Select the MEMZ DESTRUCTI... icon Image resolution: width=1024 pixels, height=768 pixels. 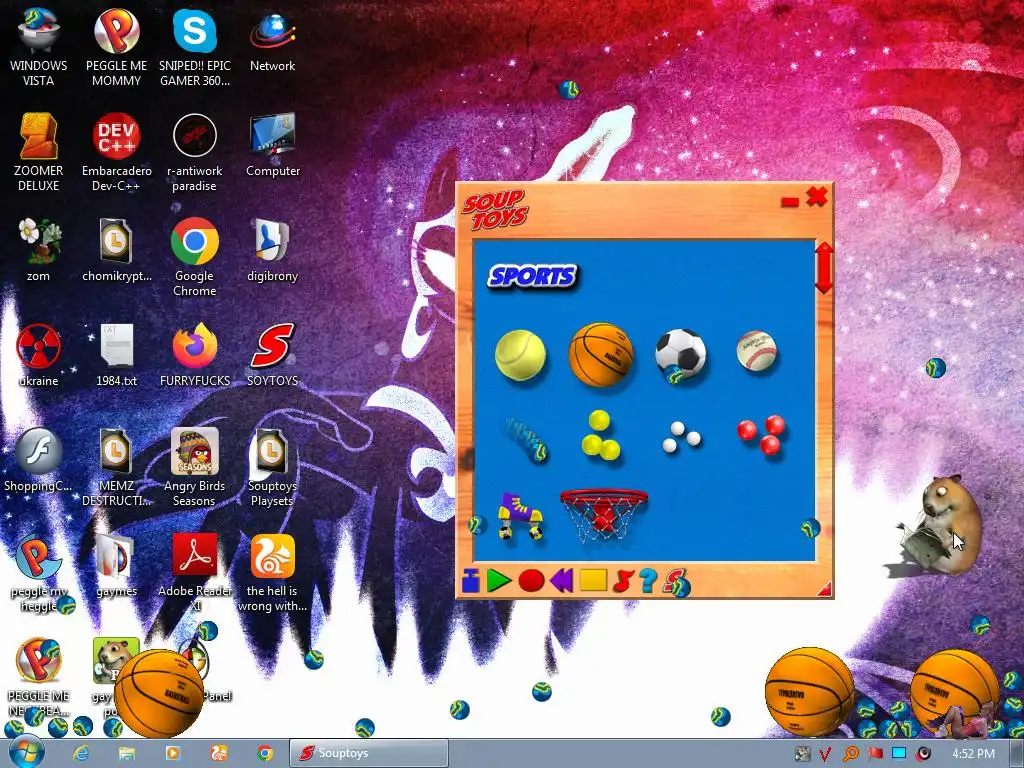coord(116,468)
